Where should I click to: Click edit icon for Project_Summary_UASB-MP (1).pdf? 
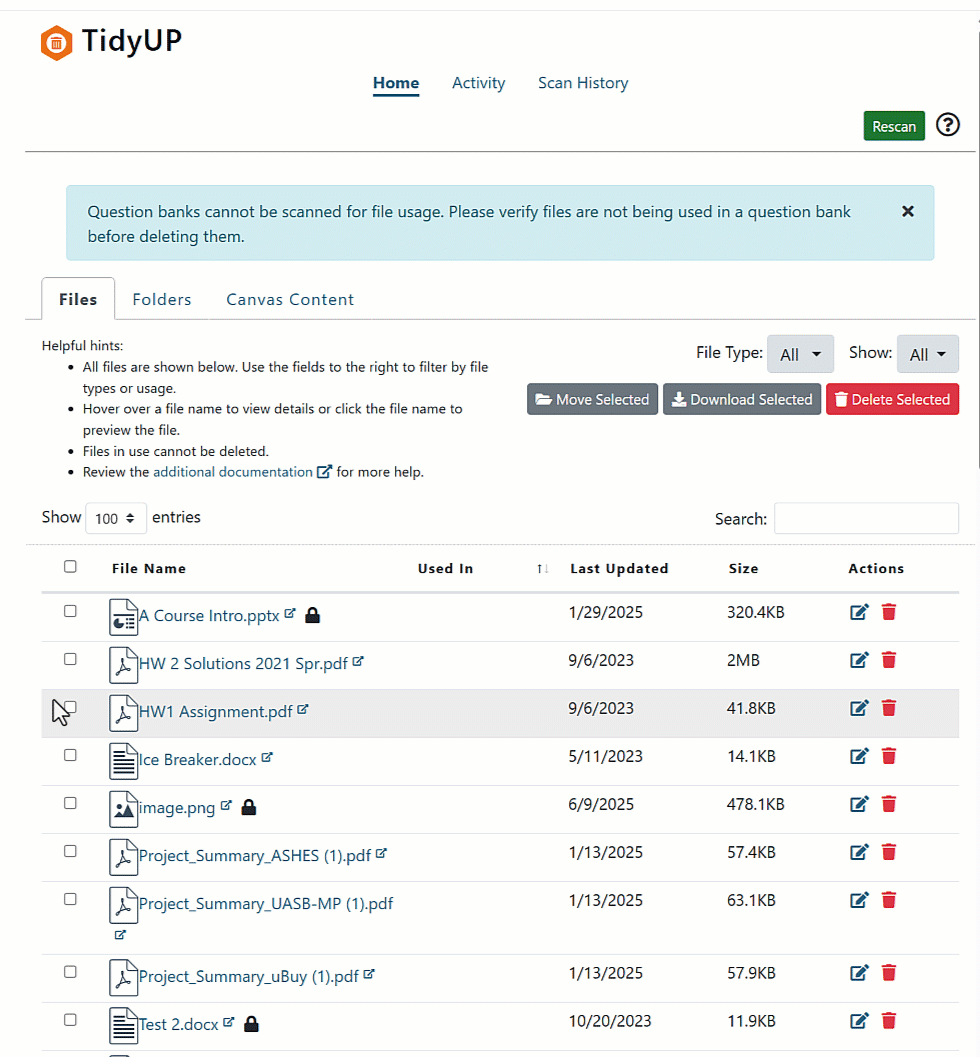coord(859,900)
